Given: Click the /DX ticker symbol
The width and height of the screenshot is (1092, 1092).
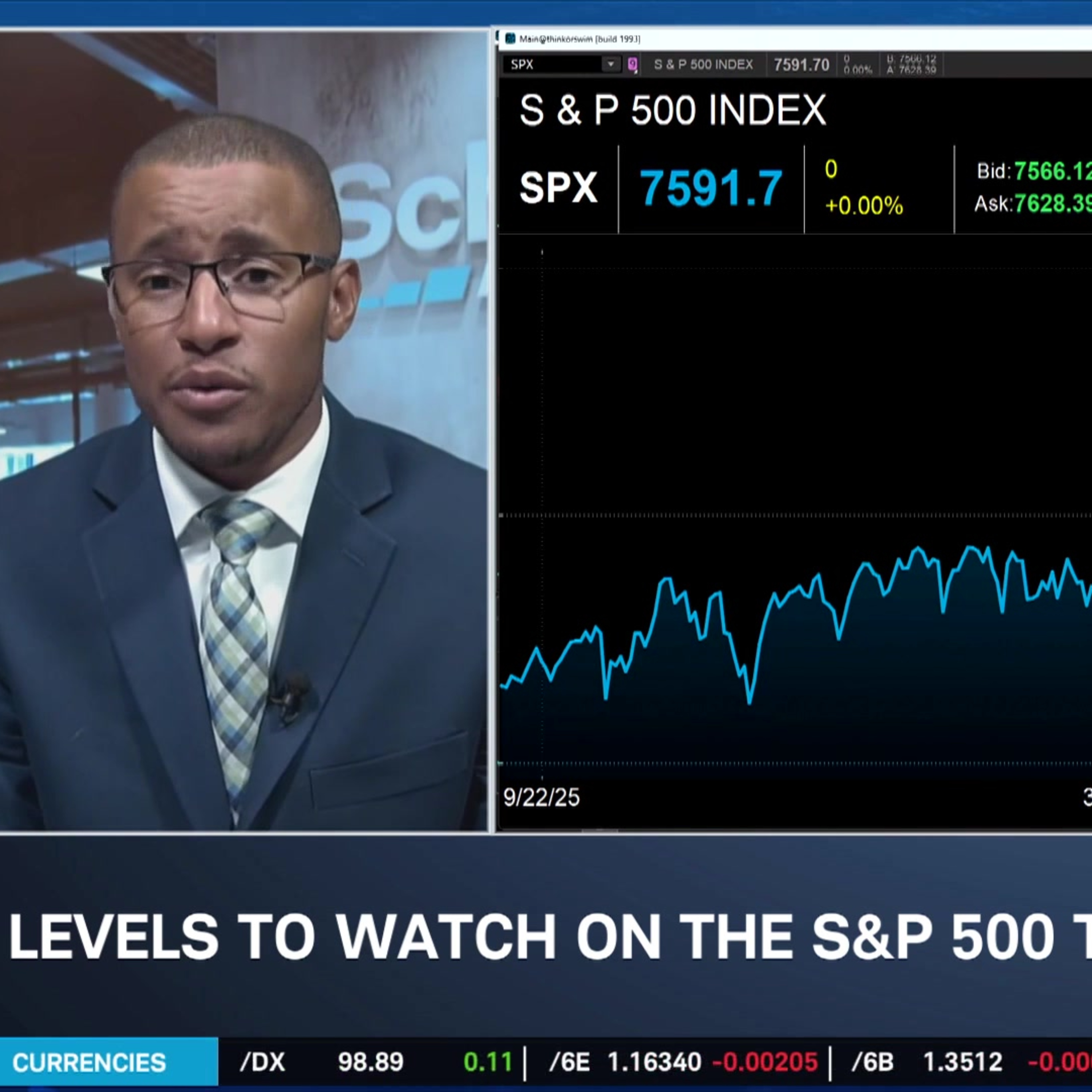Looking at the screenshot, I should [x=262, y=1062].
